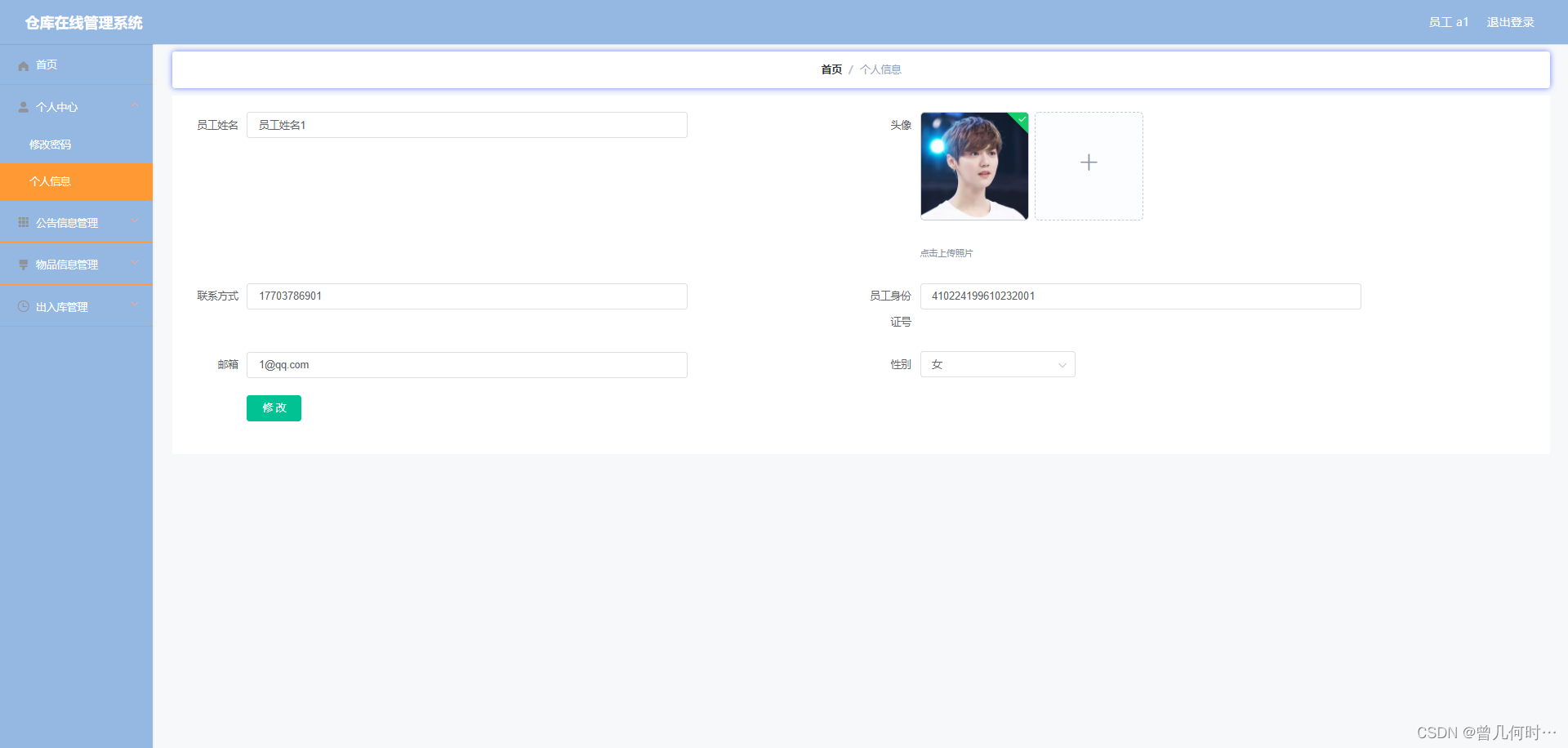
Task: Collapse the 个人中心 menu chevron
Action: point(135,106)
